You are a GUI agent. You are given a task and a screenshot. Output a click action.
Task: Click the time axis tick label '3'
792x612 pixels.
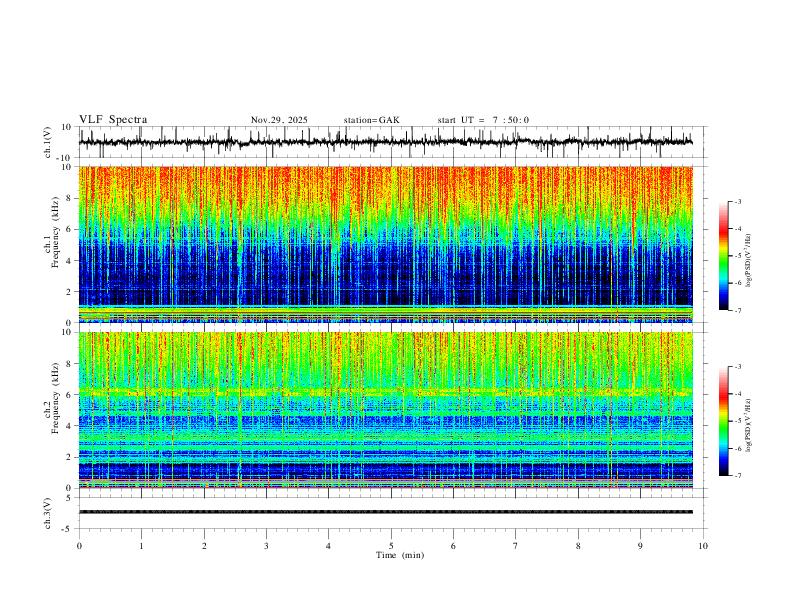point(266,546)
